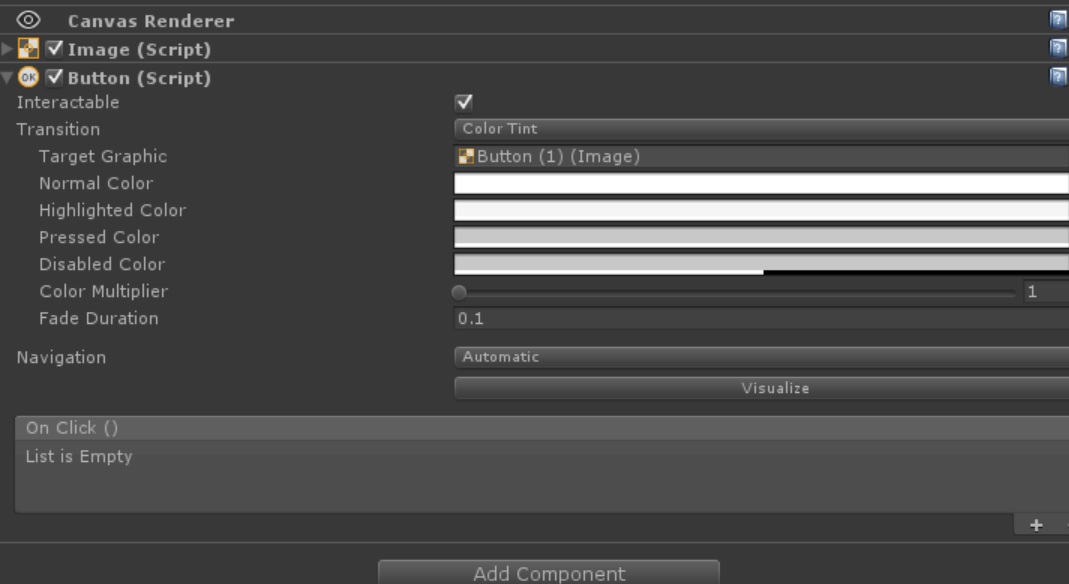Click the Highlighted Color label
Viewport: 1069px width, 584px height.
112,211
